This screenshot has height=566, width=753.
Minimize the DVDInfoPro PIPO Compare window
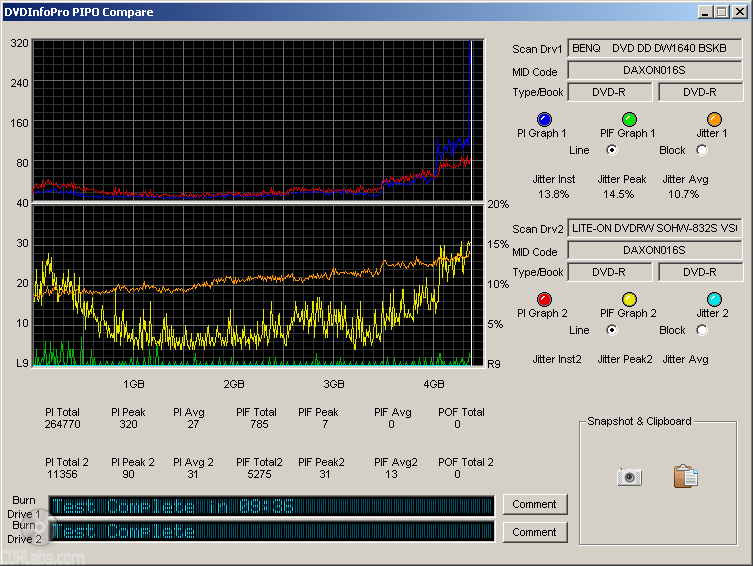[x=705, y=12]
